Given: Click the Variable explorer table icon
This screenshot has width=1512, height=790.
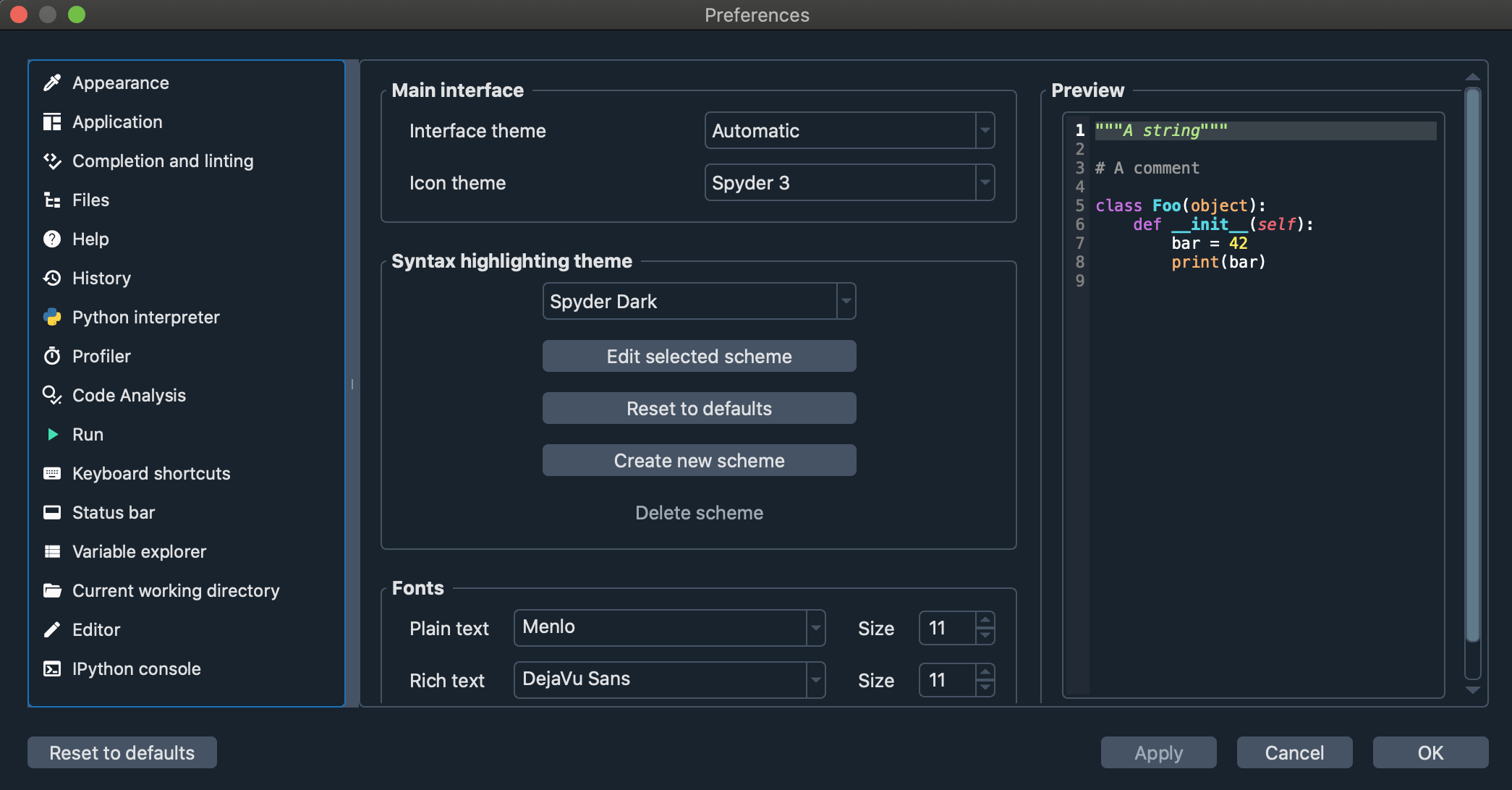Looking at the screenshot, I should [x=52, y=552].
